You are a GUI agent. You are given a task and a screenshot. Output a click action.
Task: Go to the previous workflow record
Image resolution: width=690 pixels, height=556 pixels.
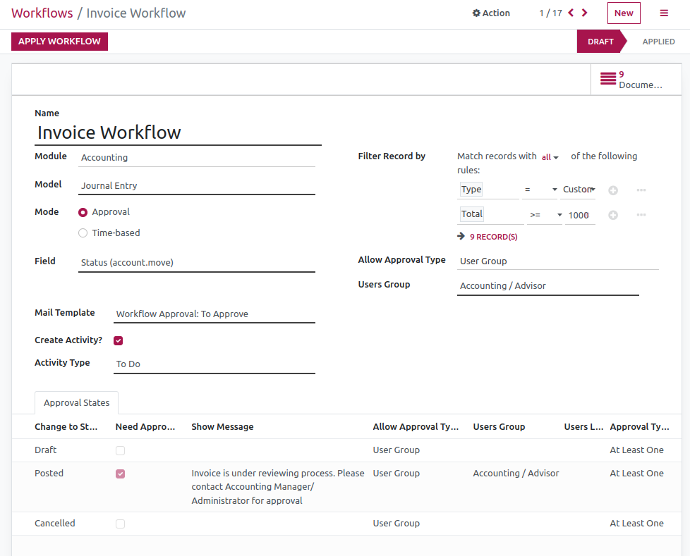pyautogui.click(x=571, y=13)
